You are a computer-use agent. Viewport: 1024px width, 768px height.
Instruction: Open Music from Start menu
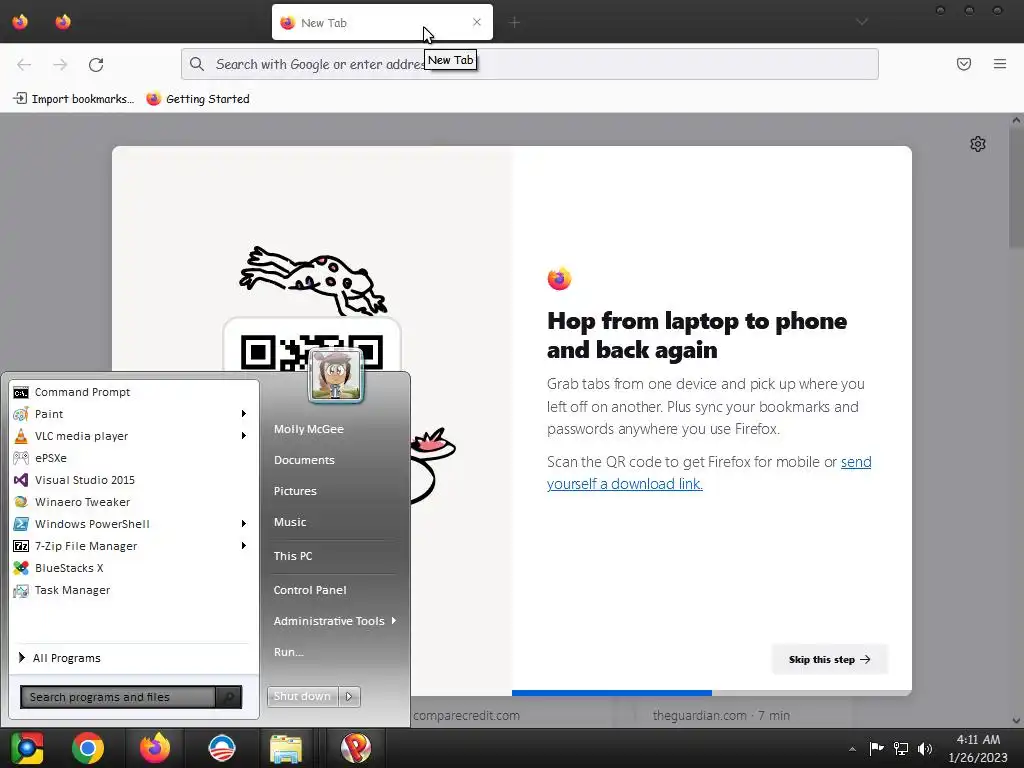click(290, 522)
